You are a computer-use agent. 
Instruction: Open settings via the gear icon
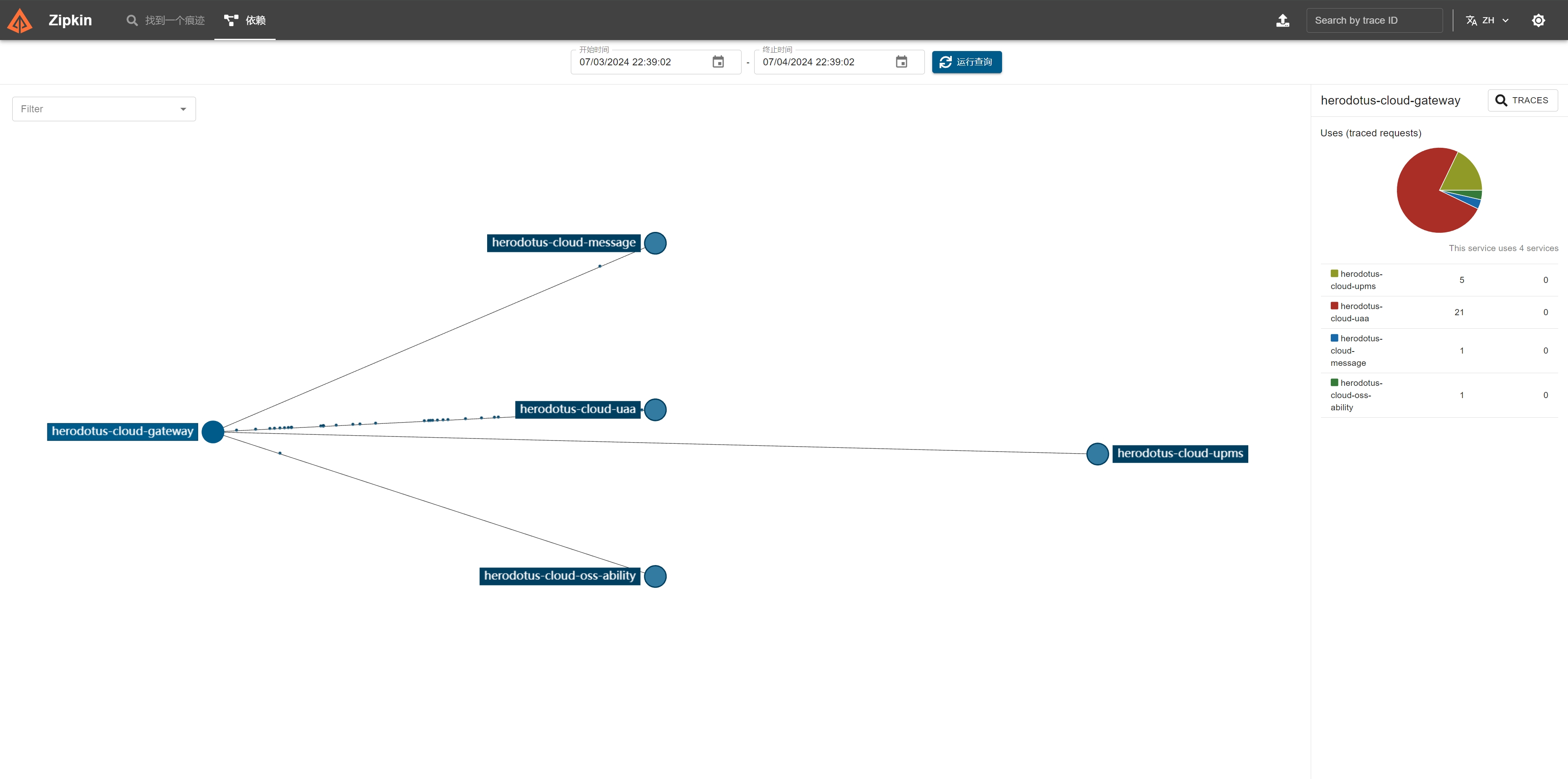pos(1537,21)
